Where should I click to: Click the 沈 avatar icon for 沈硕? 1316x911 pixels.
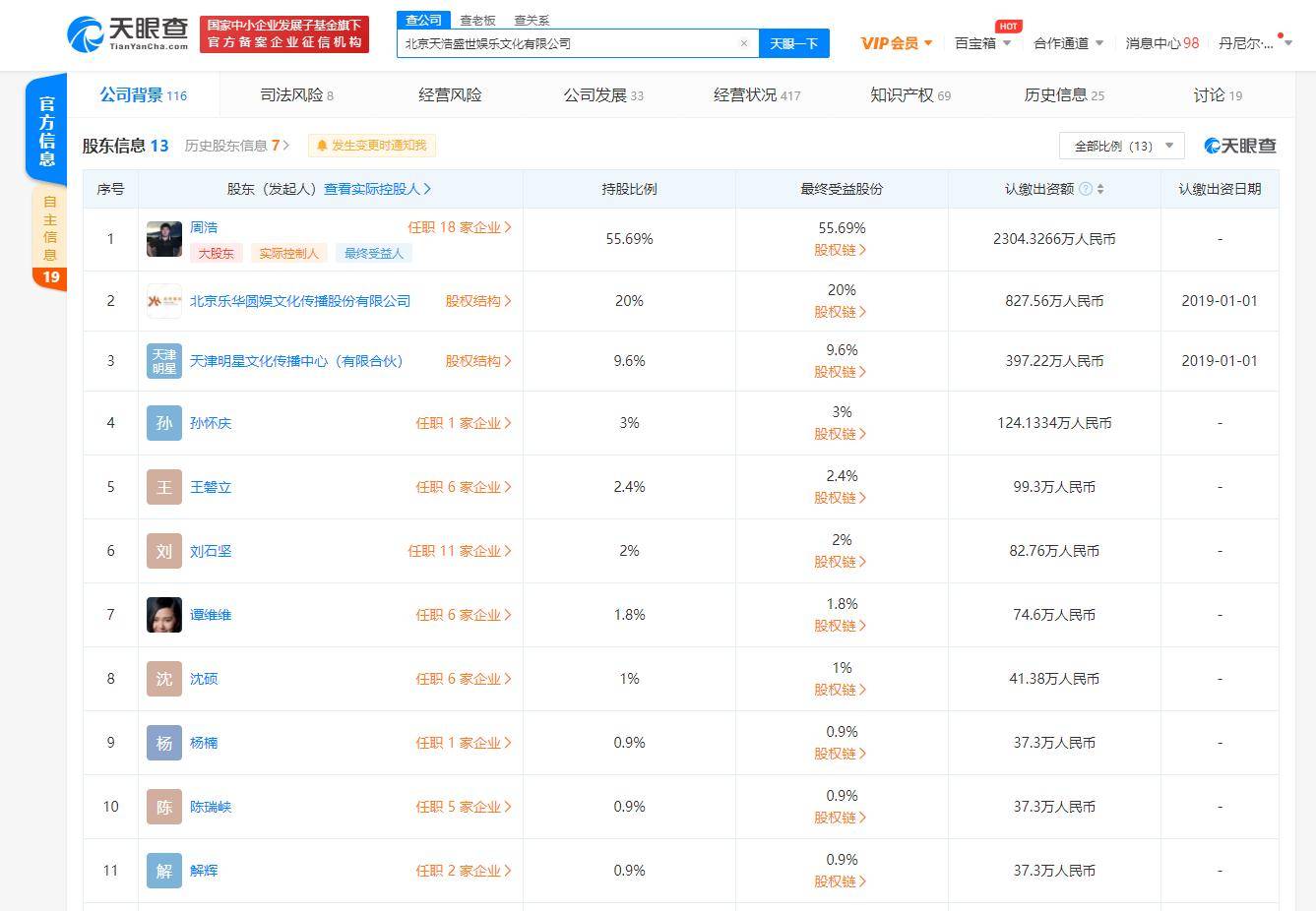164,679
